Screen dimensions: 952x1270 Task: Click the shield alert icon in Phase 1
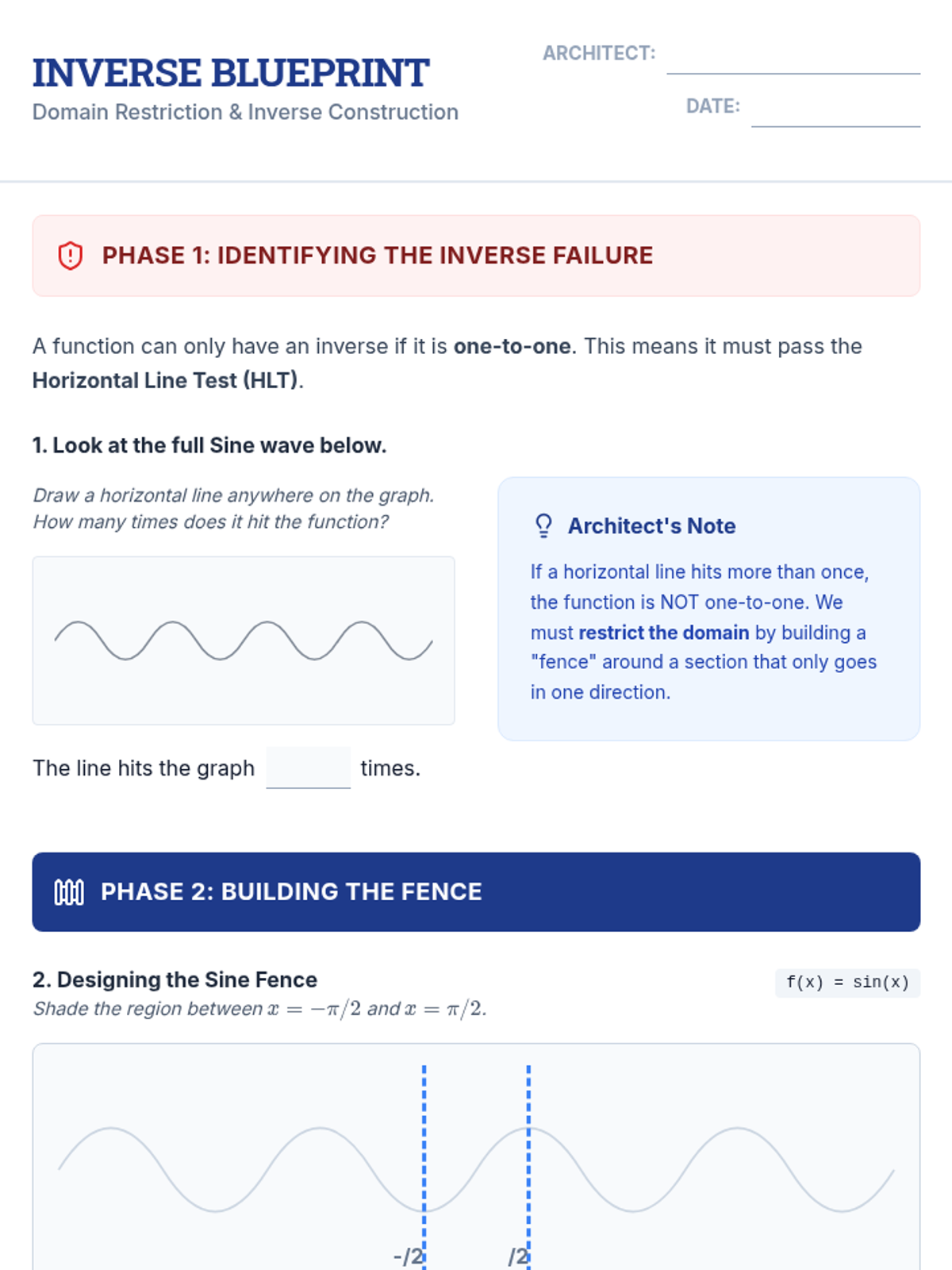(x=71, y=256)
